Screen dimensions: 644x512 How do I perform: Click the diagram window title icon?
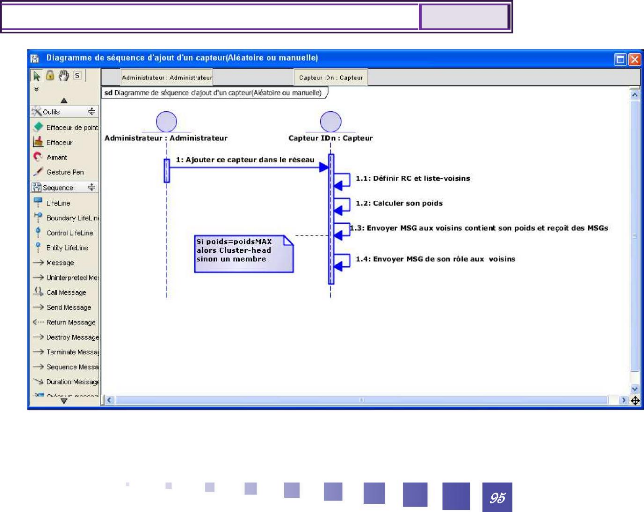click(34, 58)
